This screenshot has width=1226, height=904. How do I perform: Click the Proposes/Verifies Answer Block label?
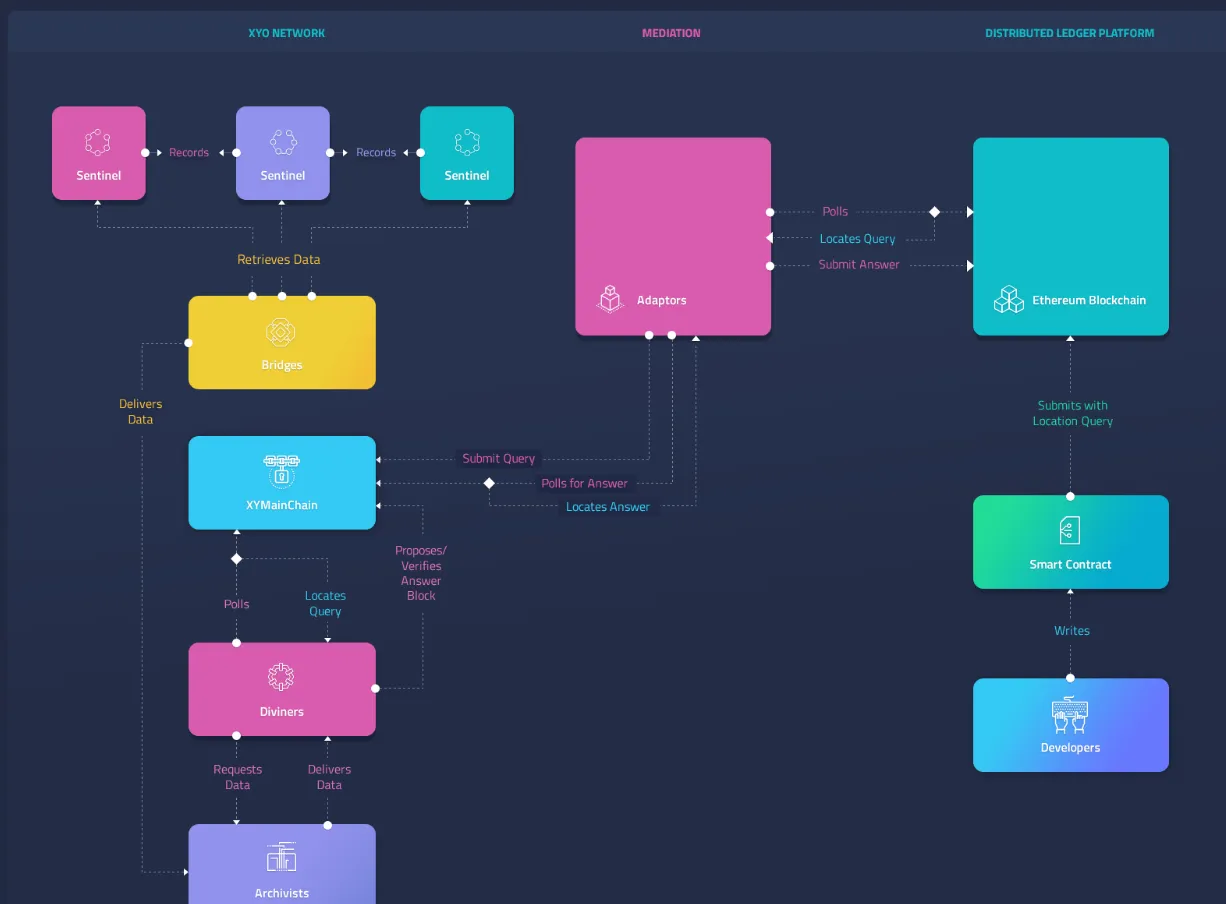point(421,573)
